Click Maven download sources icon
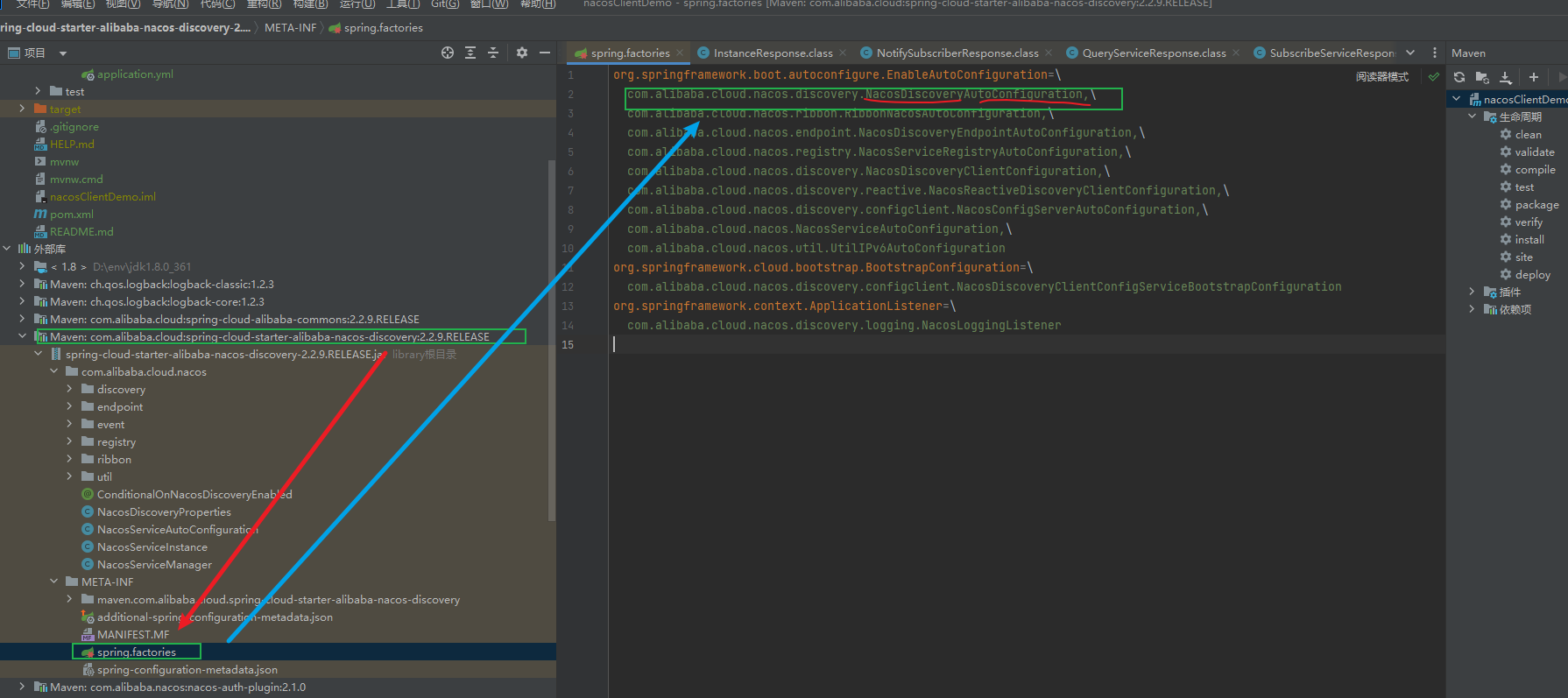This screenshot has height=698, width=1568. pyautogui.click(x=1505, y=77)
